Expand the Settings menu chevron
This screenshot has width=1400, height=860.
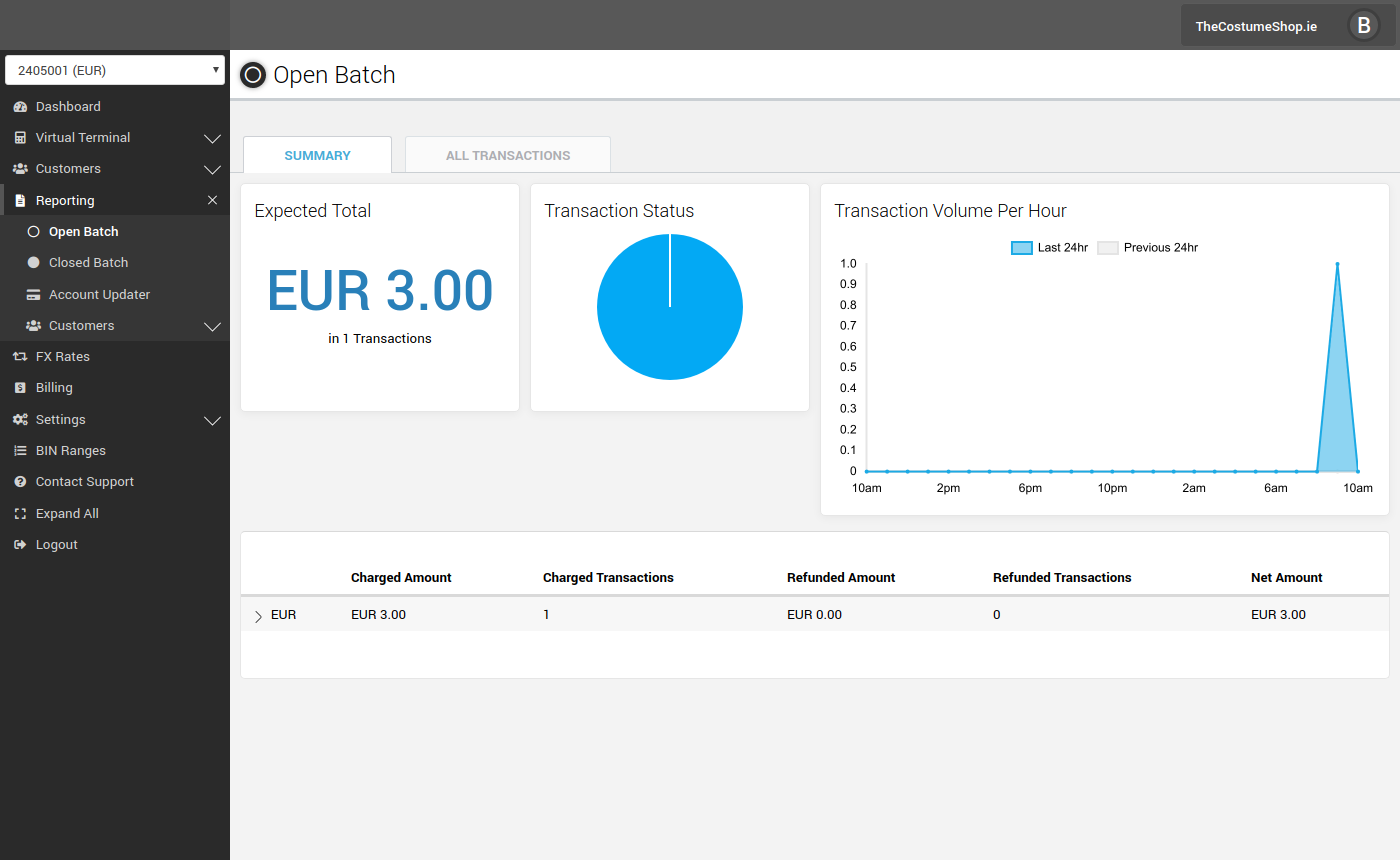212,420
